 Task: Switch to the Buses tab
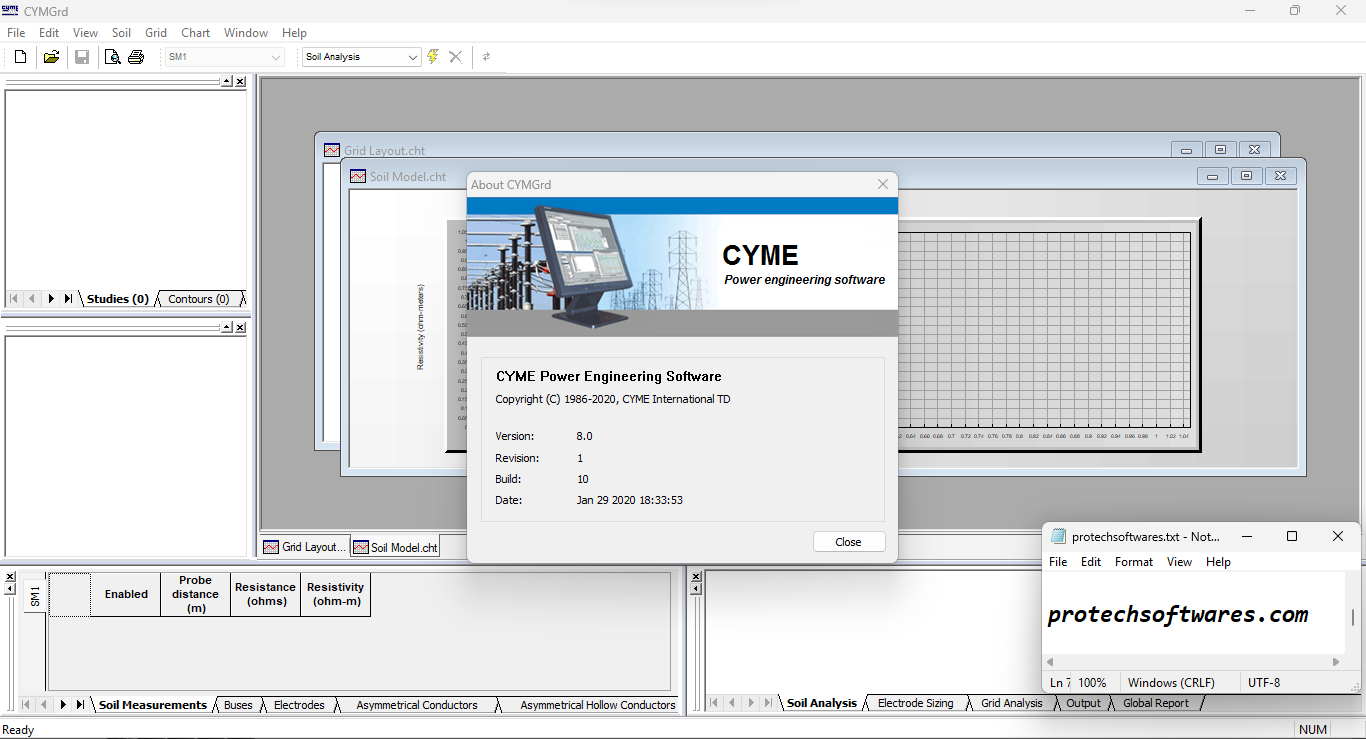[238, 705]
